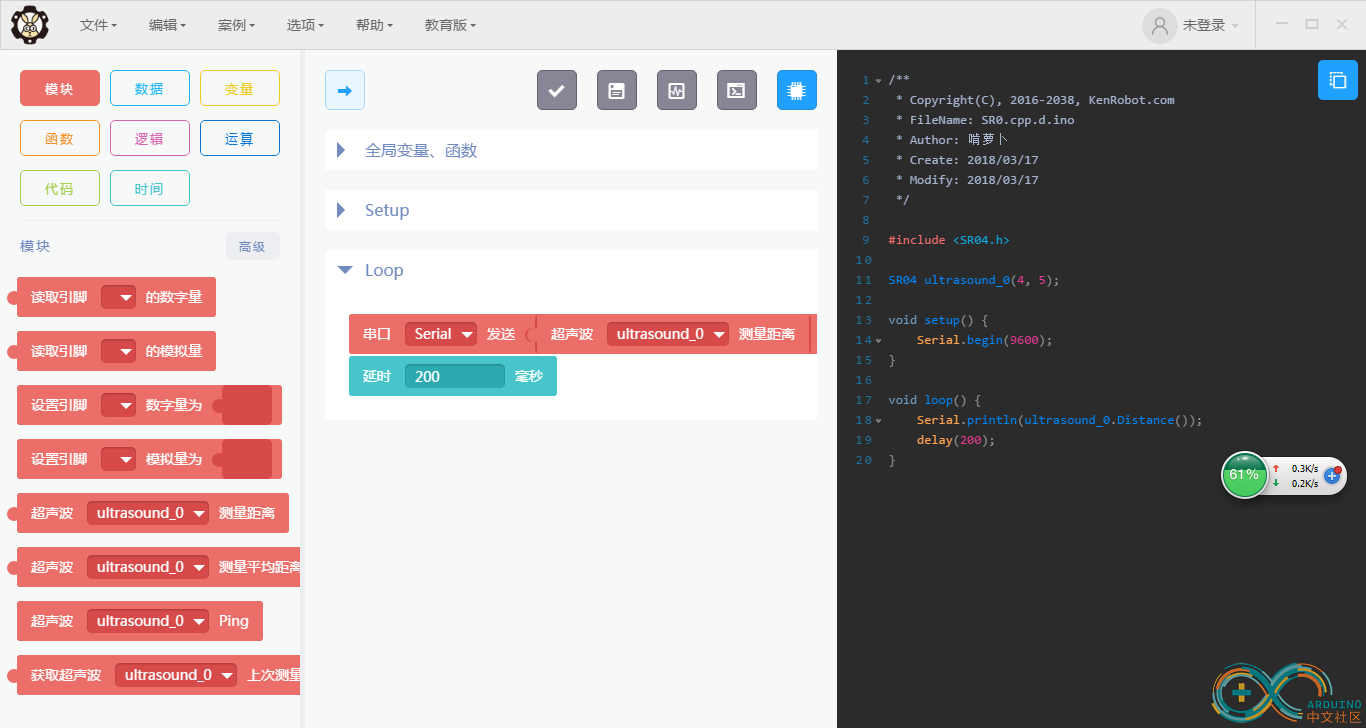Click the blue arrow toggle button
The image size is (1366, 728).
(x=345, y=90)
